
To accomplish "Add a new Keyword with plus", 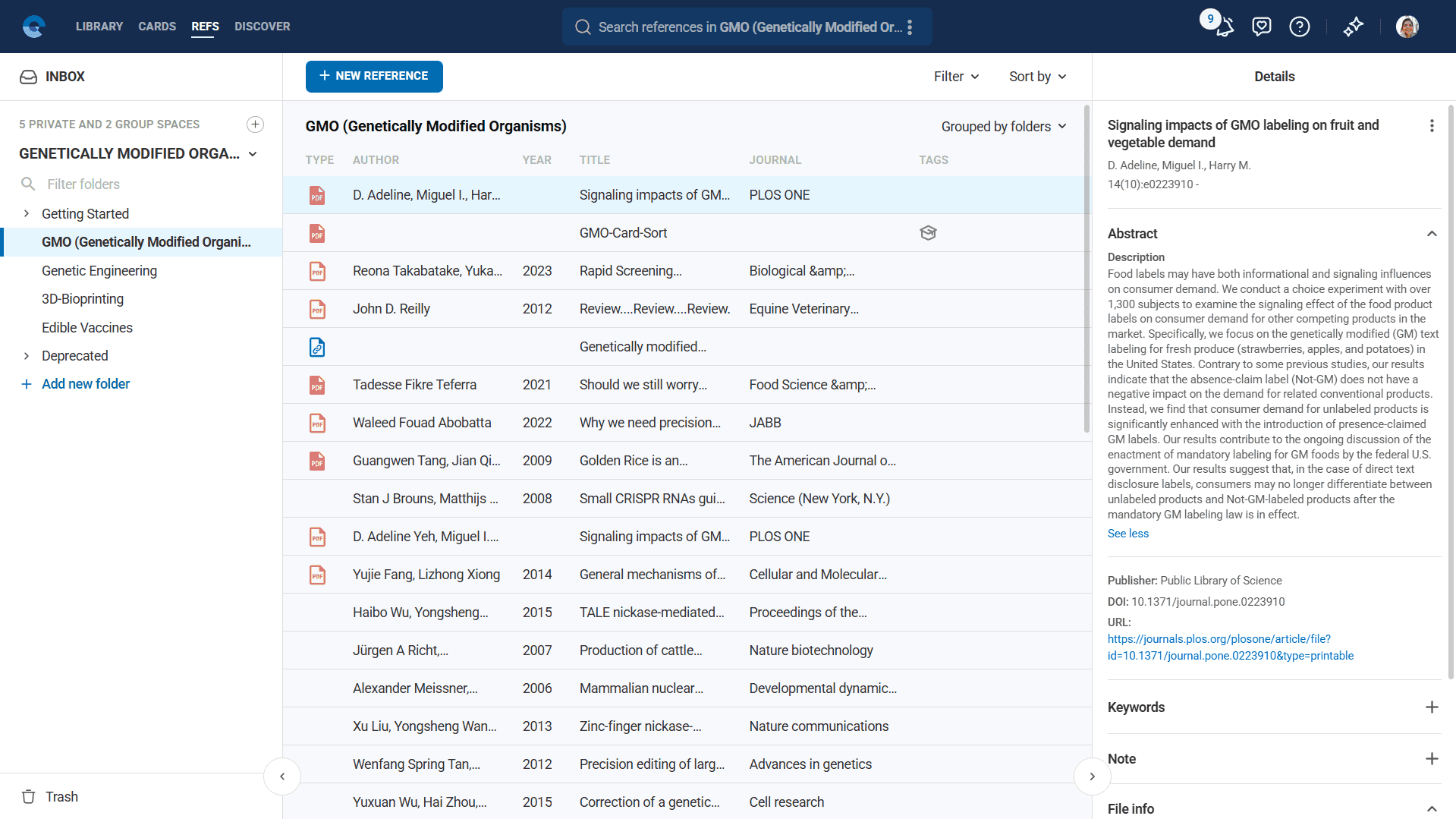I will click(1431, 707).
